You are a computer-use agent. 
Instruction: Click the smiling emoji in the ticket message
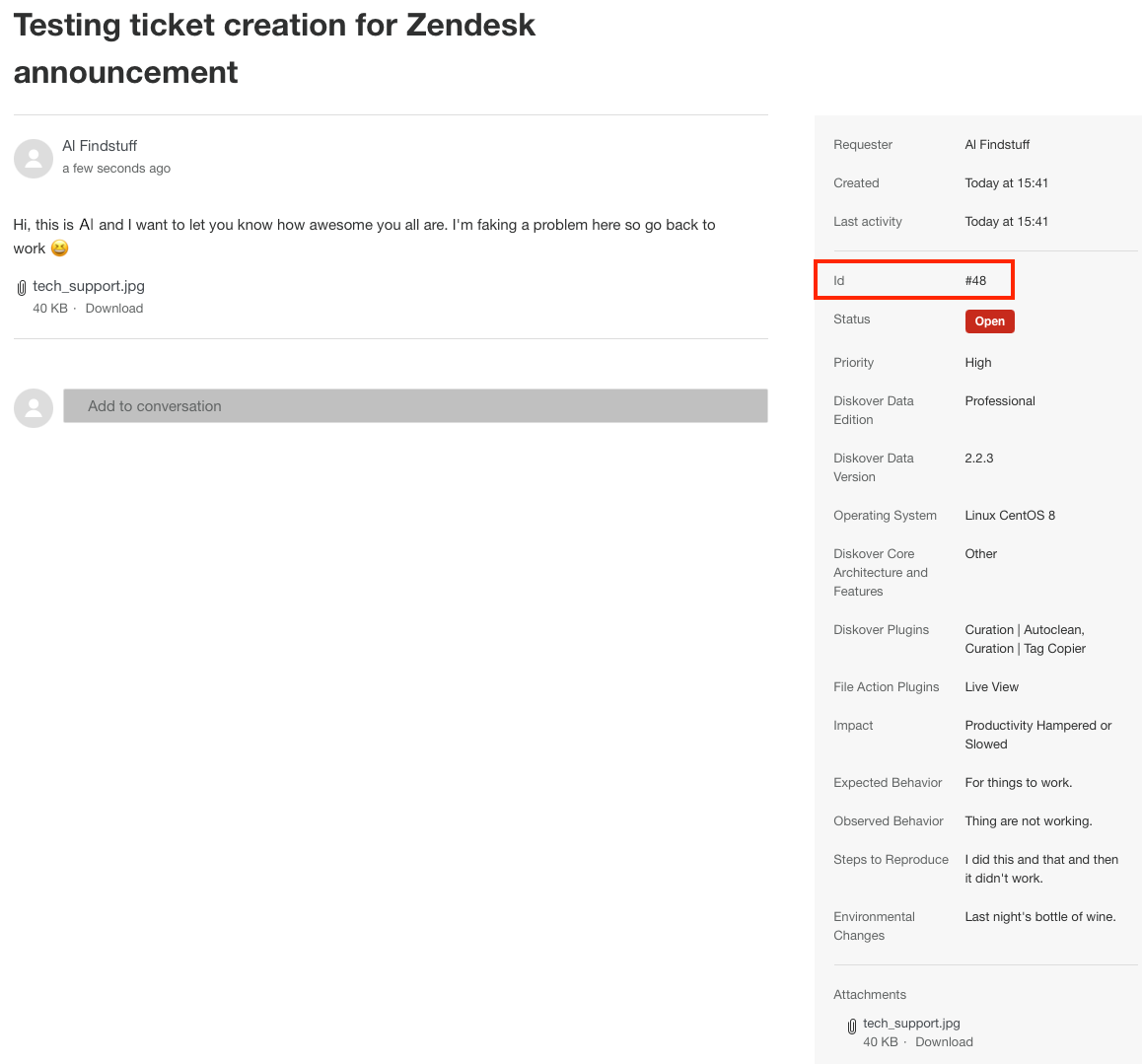point(58,248)
